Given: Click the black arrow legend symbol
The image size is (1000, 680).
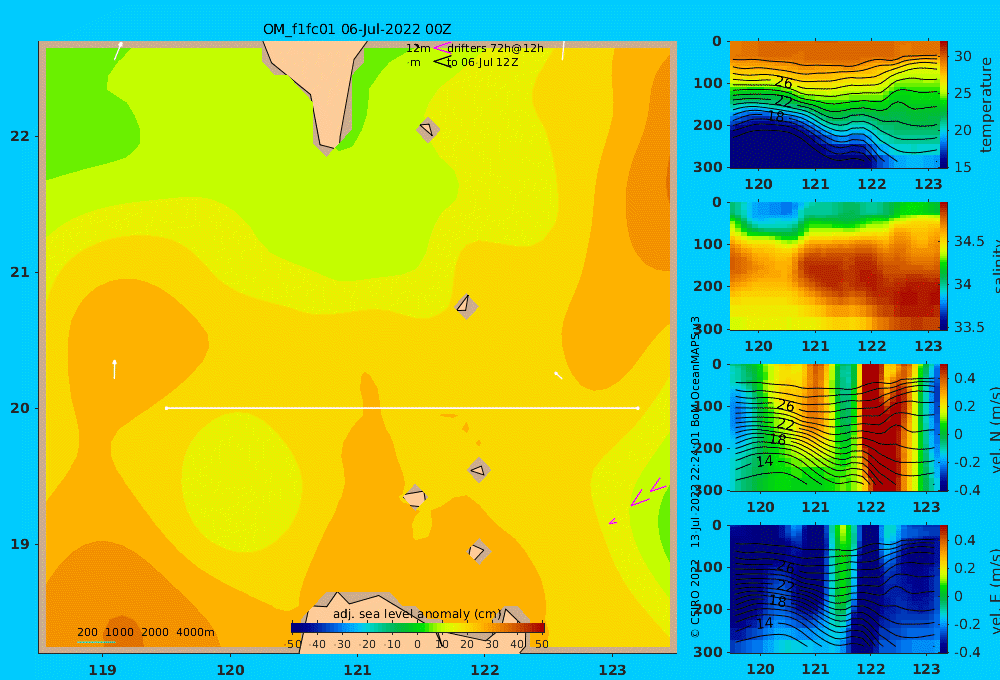Looking at the screenshot, I should pyautogui.click(x=442, y=62).
